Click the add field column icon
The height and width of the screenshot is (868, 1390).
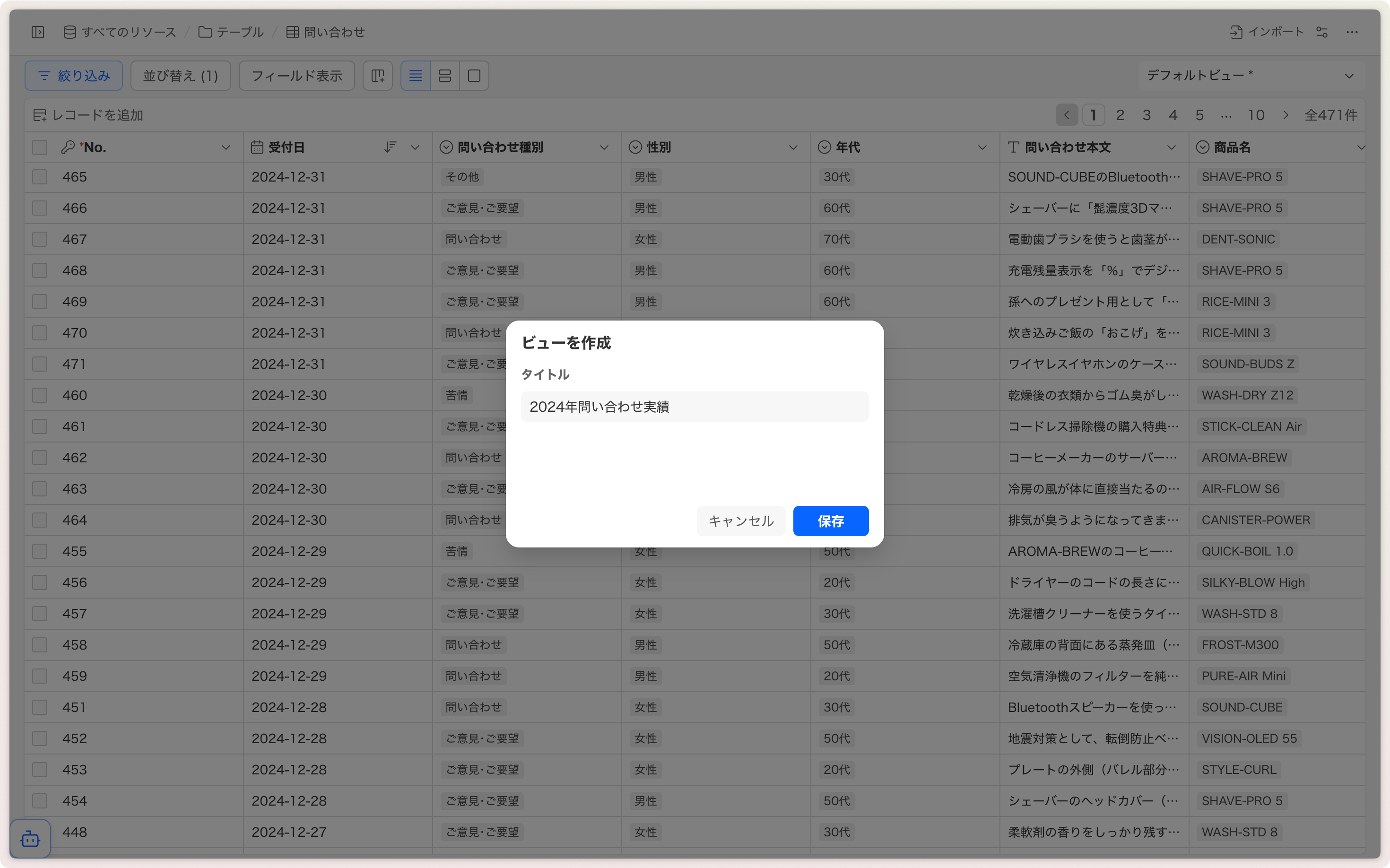click(378, 76)
